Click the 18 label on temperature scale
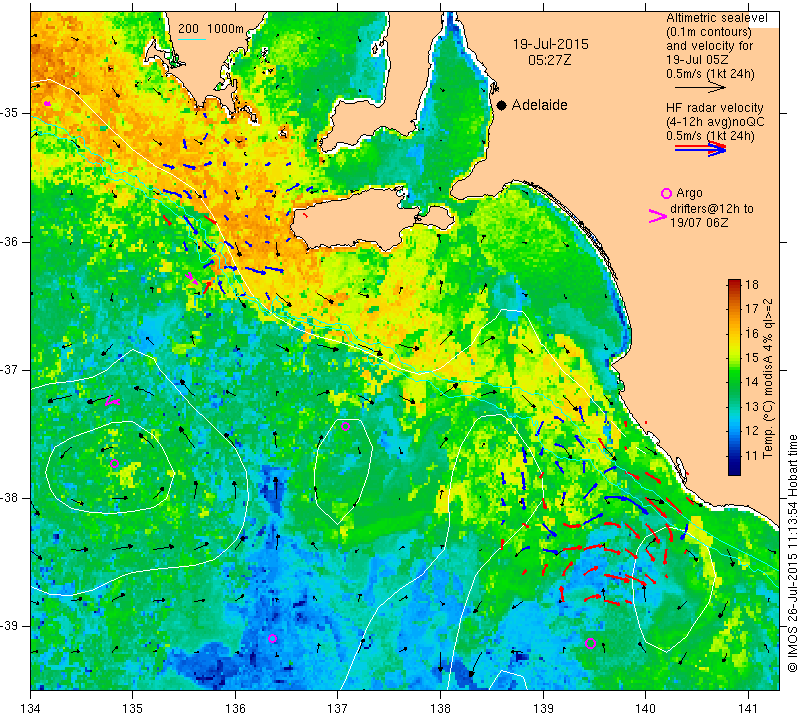800x720 pixels. [752, 284]
